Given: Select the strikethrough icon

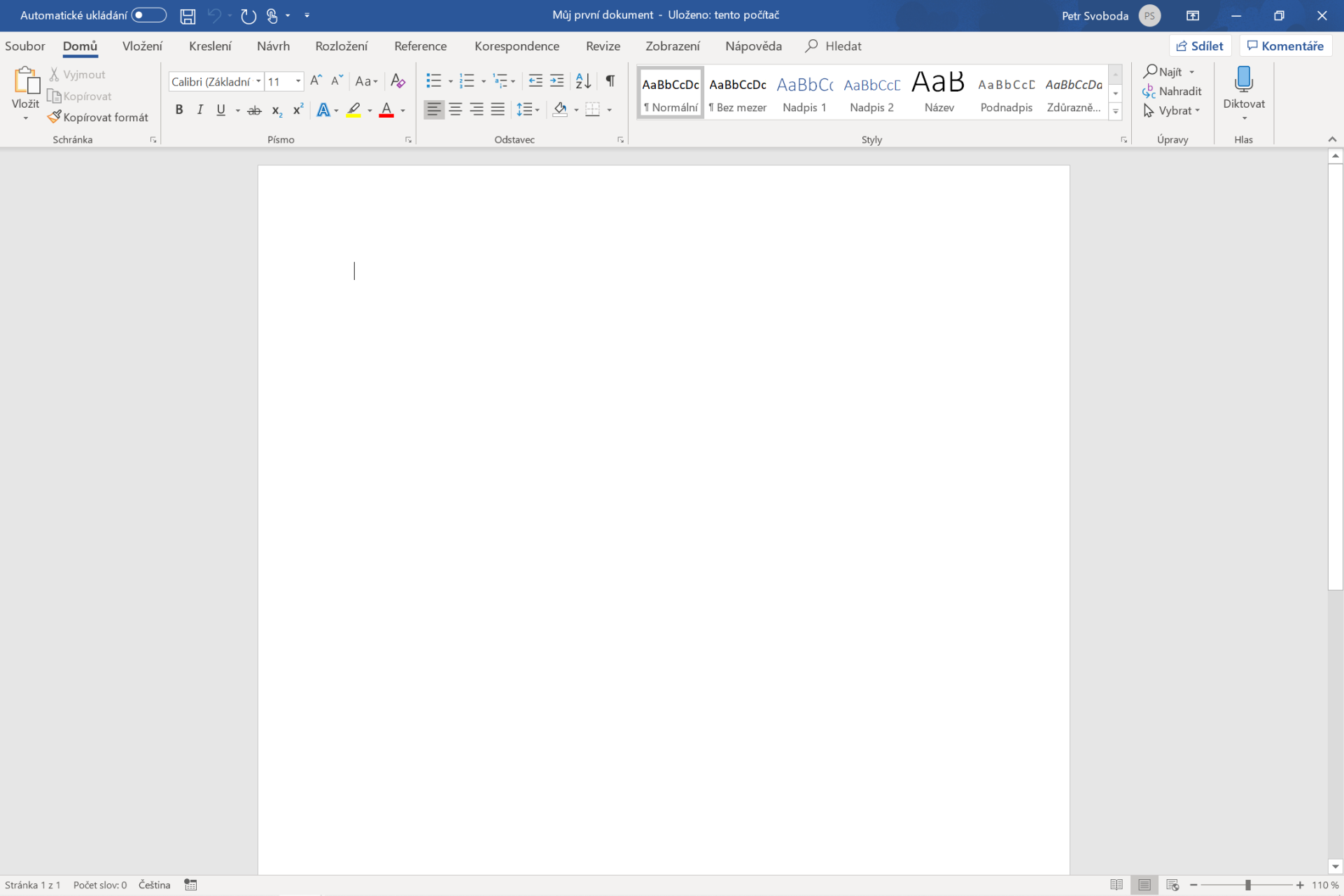Looking at the screenshot, I should [254, 110].
